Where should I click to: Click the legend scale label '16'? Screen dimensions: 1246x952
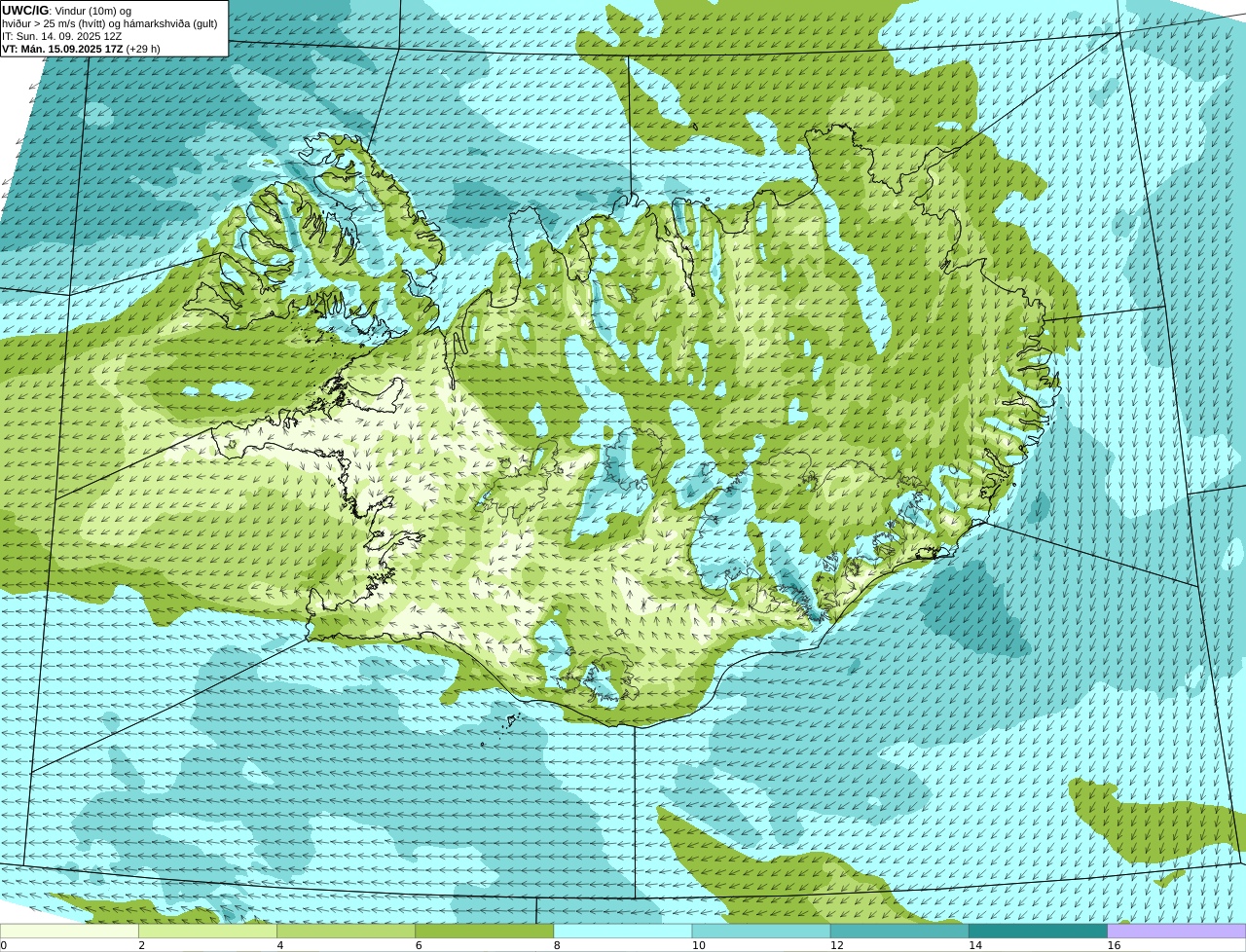click(x=1114, y=945)
